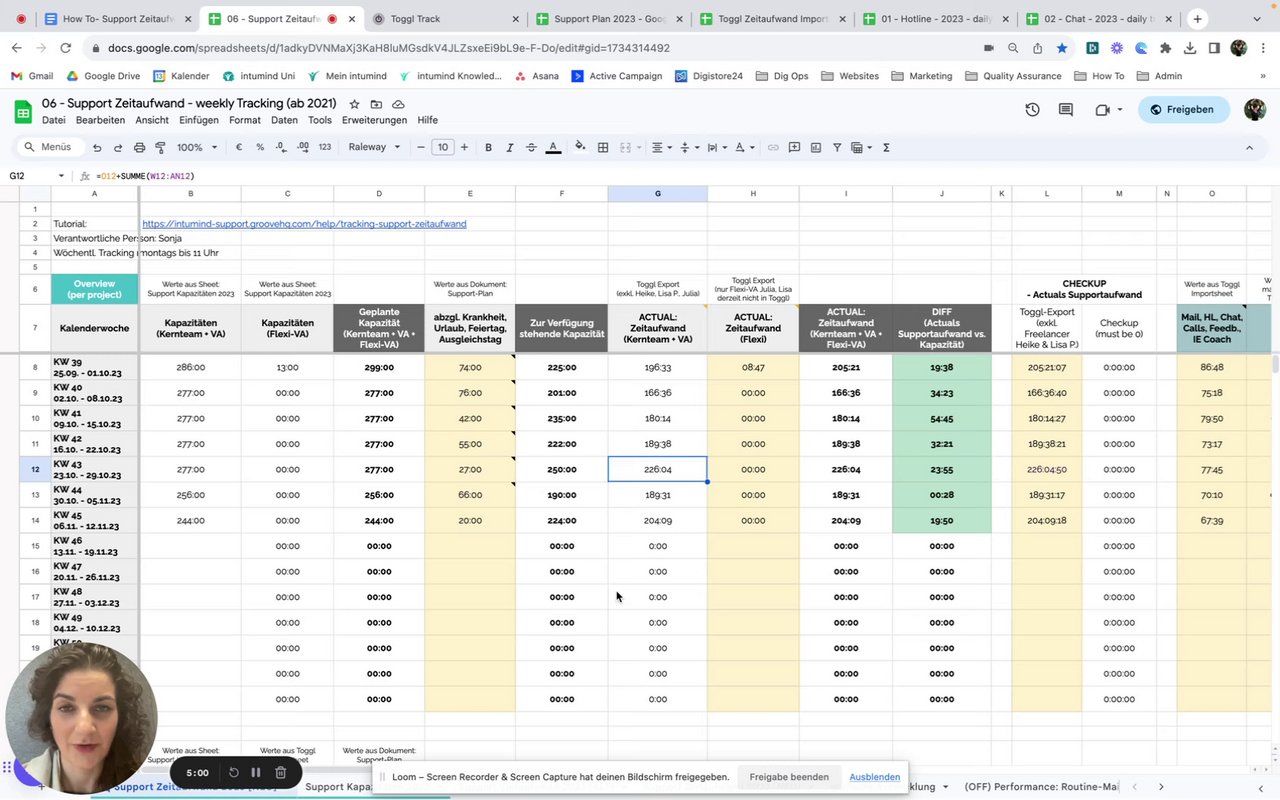1280x800 pixels.
Task: Star the spreadsheet document
Action: point(354,104)
